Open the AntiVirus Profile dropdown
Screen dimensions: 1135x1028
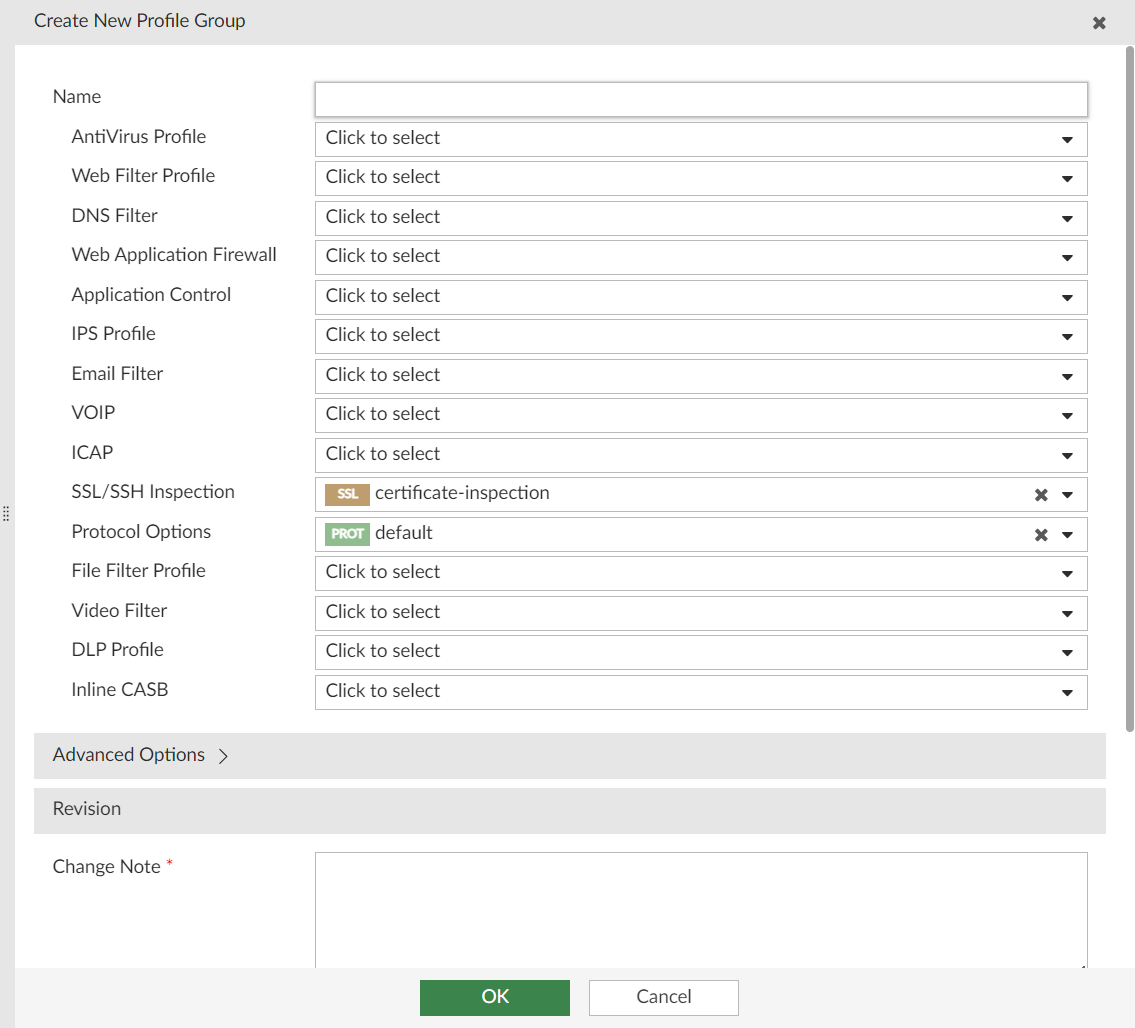(x=1069, y=139)
